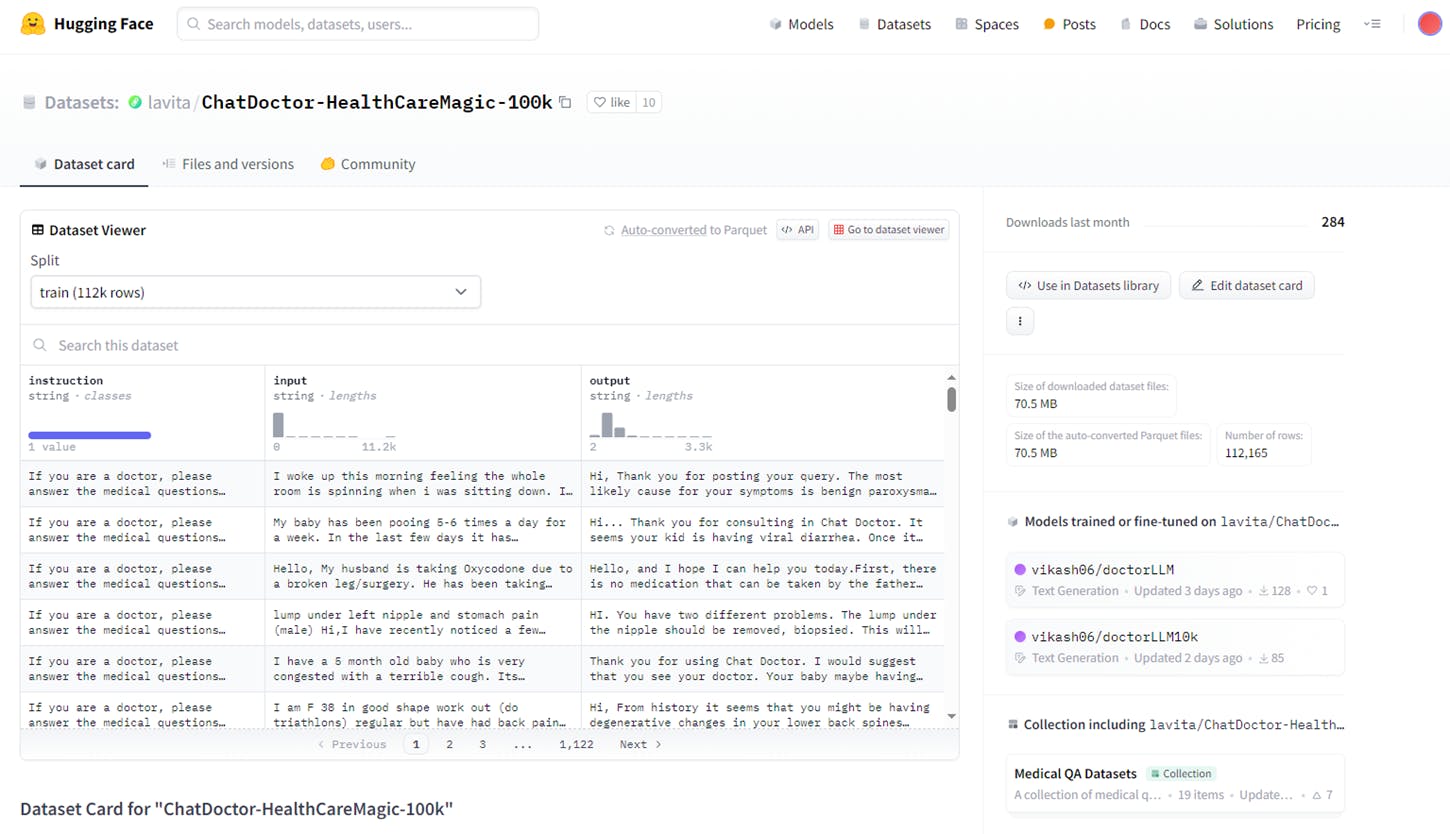This screenshot has width=1450, height=834.
Task: Click Go to dataset viewer button
Action: pos(888,230)
